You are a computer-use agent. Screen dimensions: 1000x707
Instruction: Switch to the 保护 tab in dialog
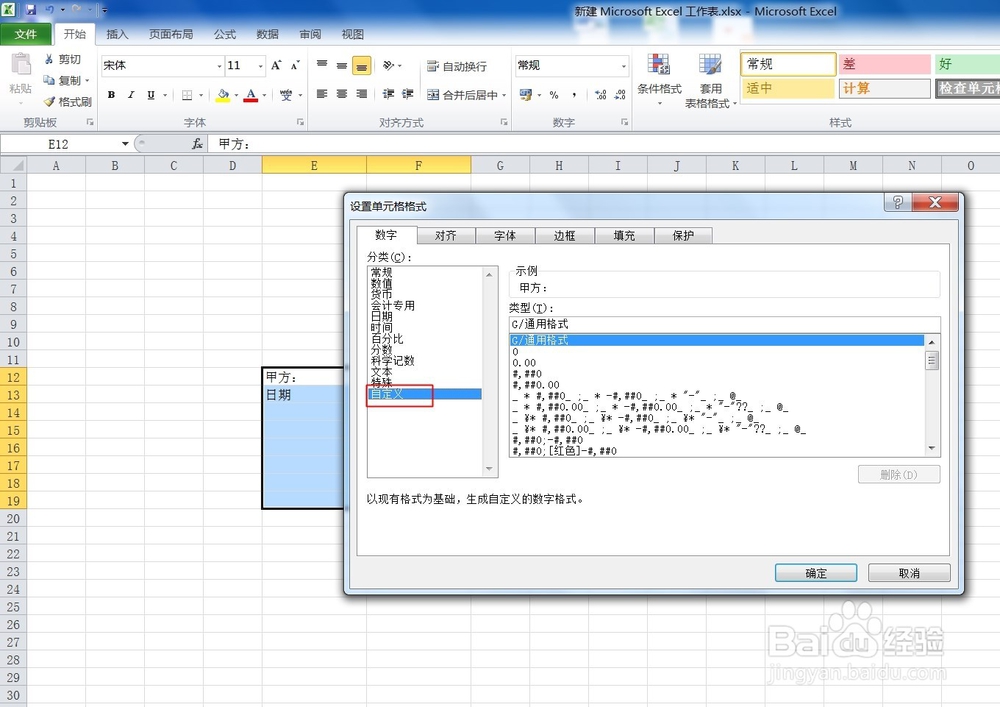point(683,235)
